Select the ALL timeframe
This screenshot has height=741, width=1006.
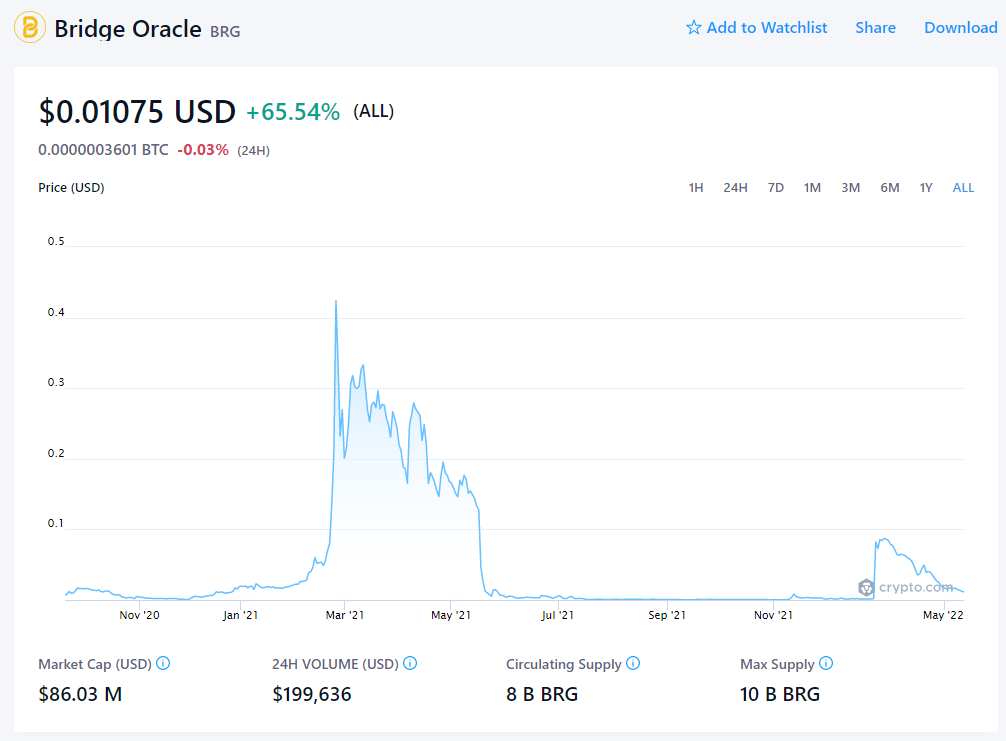tap(962, 187)
